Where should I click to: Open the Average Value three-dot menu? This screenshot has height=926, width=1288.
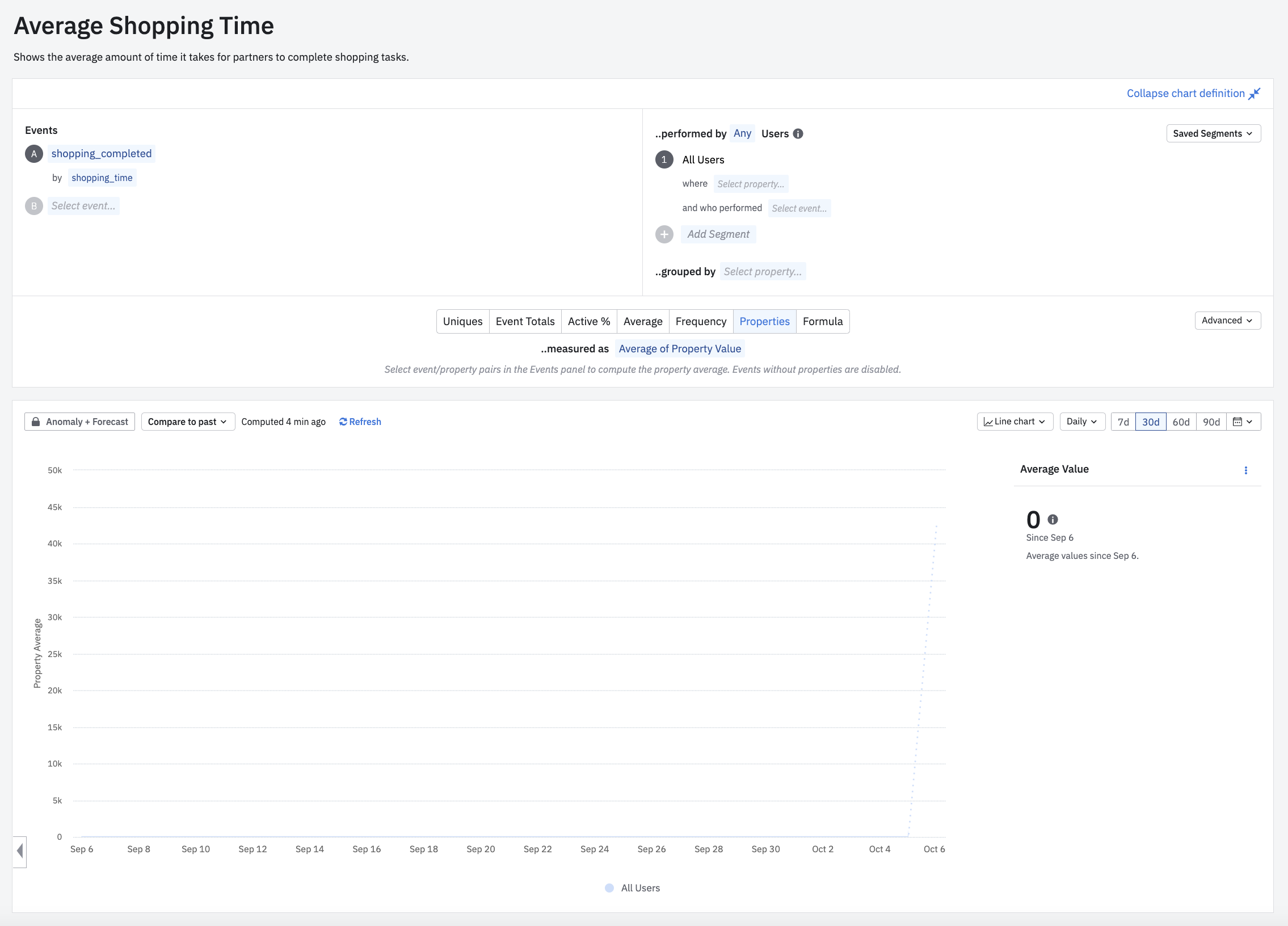coord(1245,470)
